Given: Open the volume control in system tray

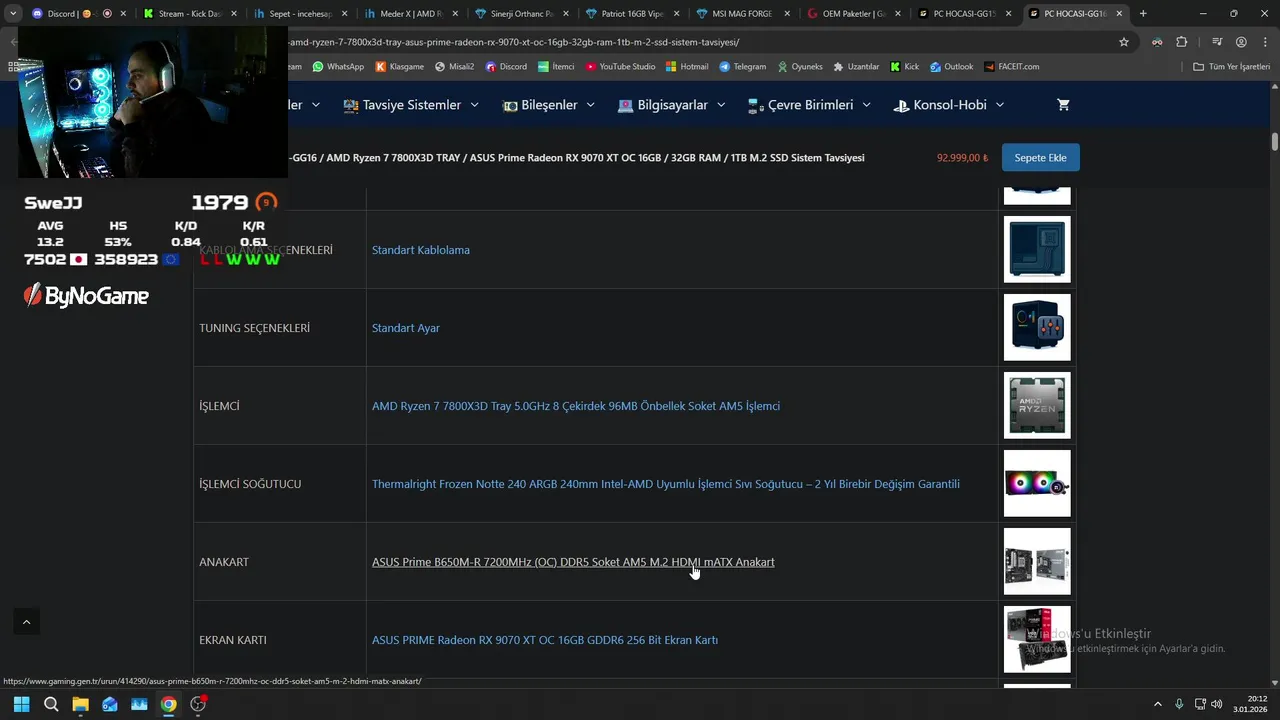Looking at the screenshot, I should [1216, 704].
